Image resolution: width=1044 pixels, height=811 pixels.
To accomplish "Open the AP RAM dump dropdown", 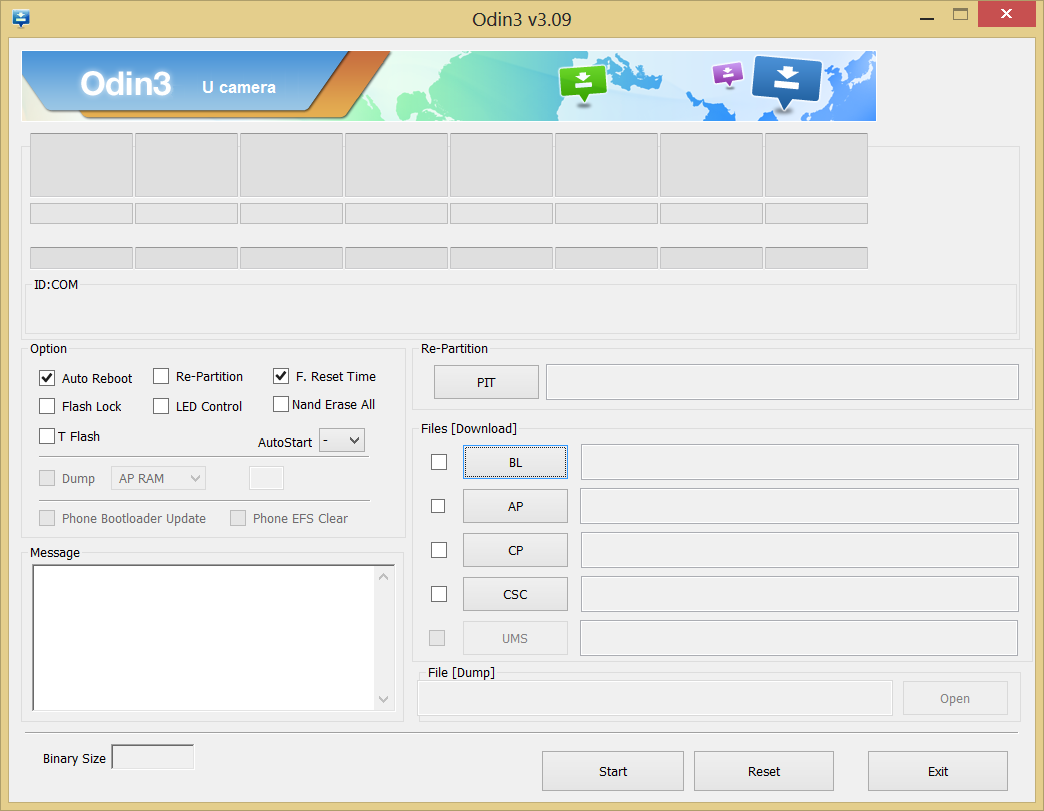I will tap(158, 478).
